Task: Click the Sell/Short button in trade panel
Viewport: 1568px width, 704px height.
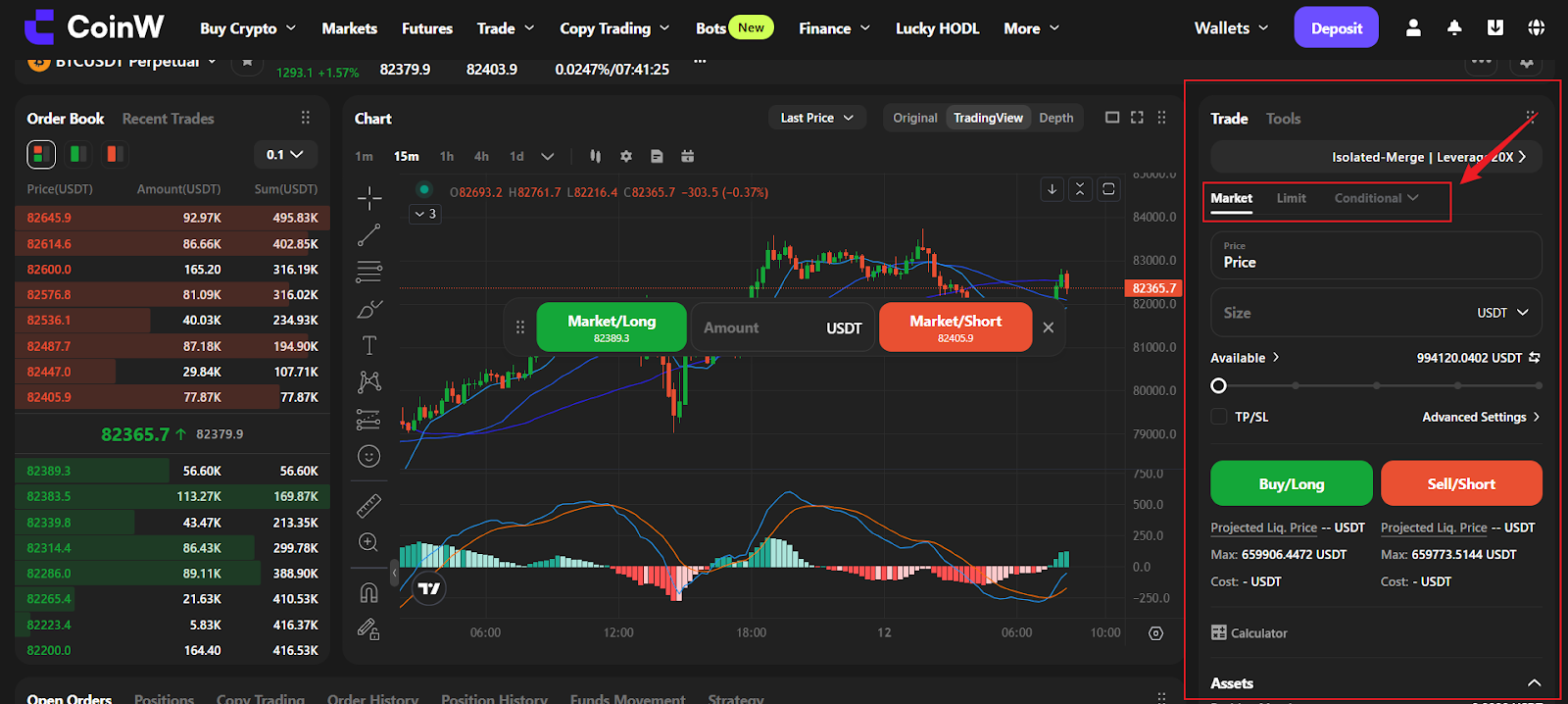Action: [1461, 483]
